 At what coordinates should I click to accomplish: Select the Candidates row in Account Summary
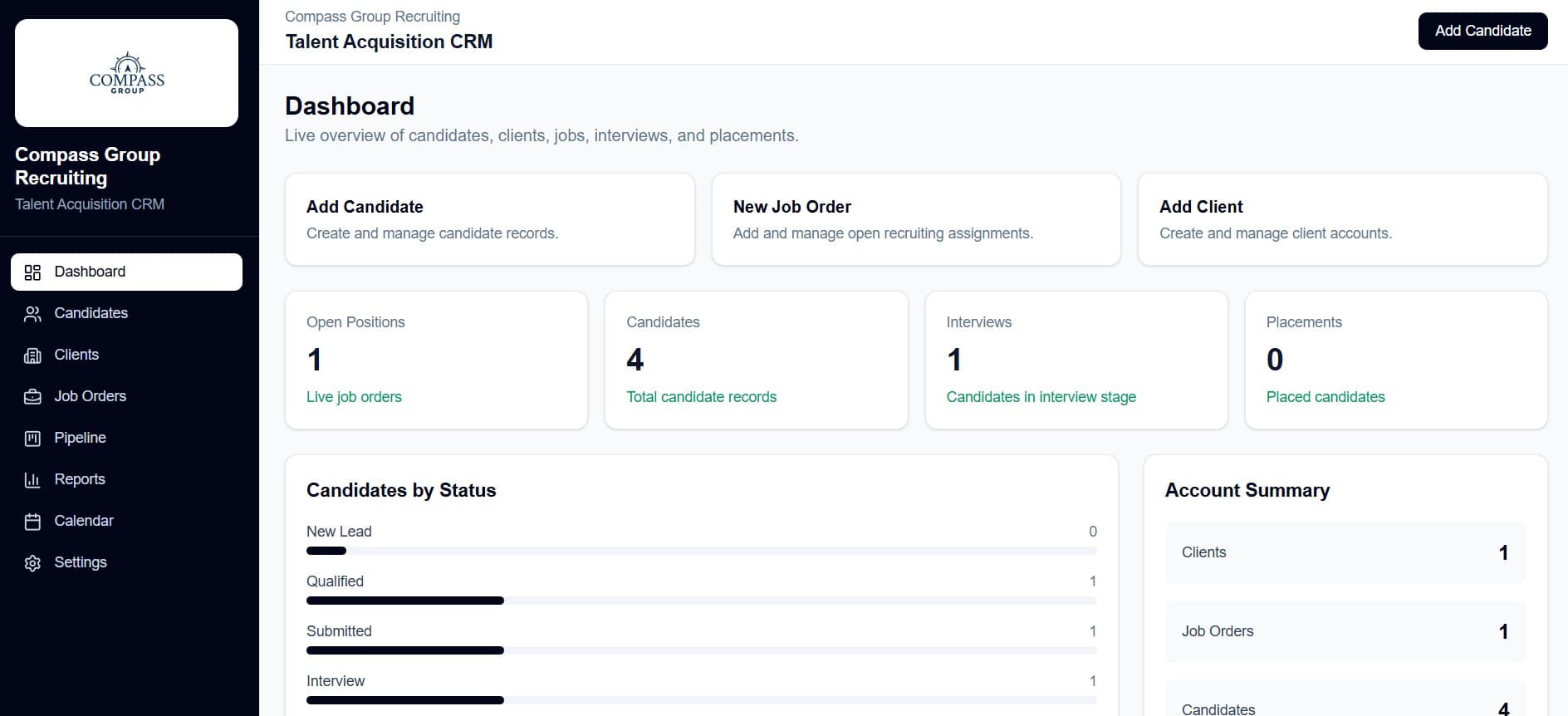tap(1345, 699)
